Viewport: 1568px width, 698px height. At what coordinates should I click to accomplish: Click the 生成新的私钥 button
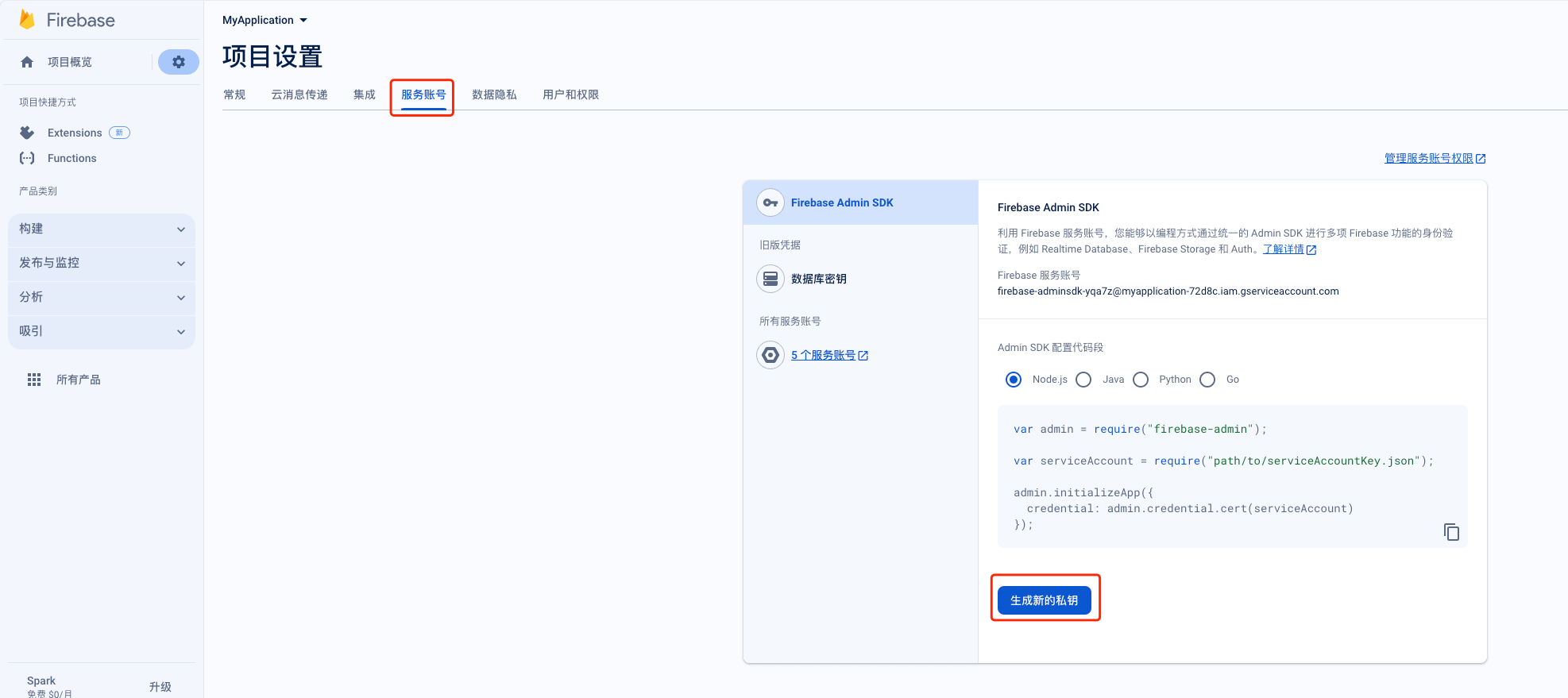pos(1044,600)
